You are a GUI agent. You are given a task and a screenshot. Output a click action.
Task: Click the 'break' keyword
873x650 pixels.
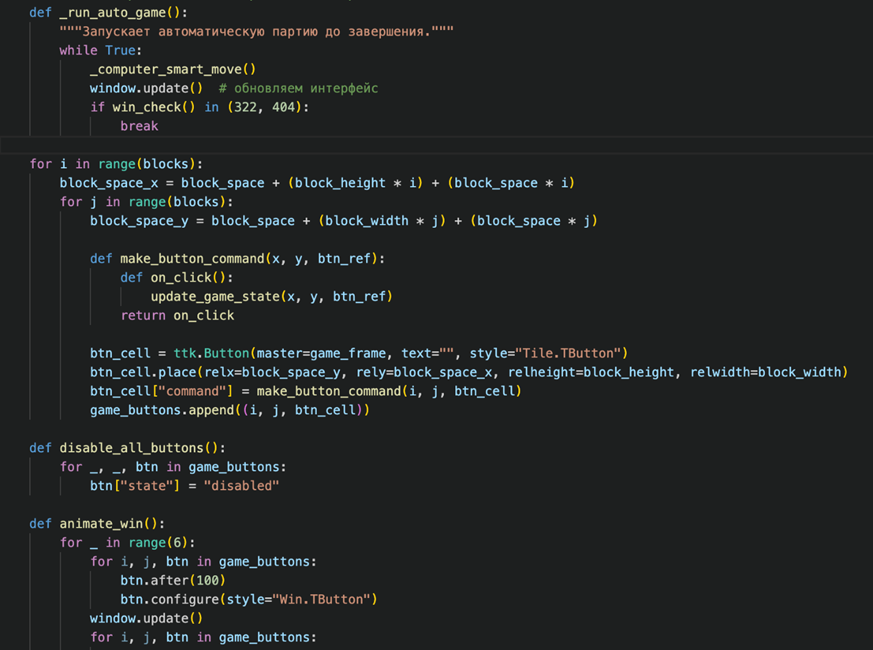coord(139,126)
